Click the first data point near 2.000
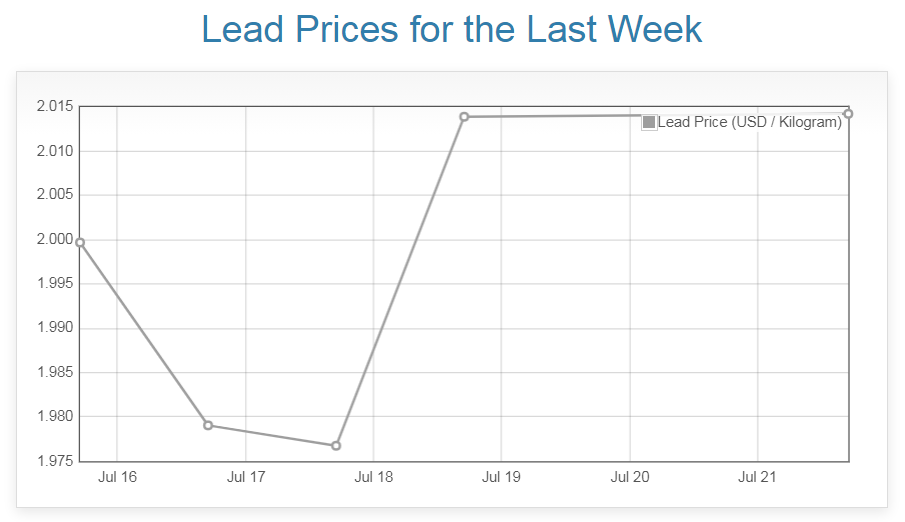 click(x=80, y=242)
